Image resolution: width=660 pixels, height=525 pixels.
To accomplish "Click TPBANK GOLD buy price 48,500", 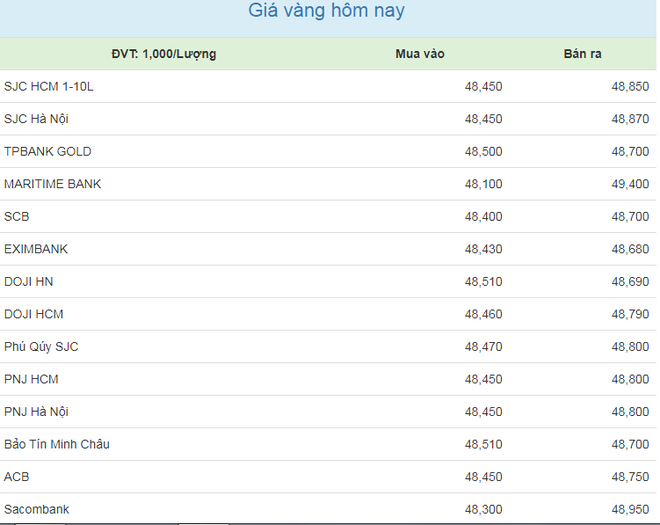I will coord(484,152).
